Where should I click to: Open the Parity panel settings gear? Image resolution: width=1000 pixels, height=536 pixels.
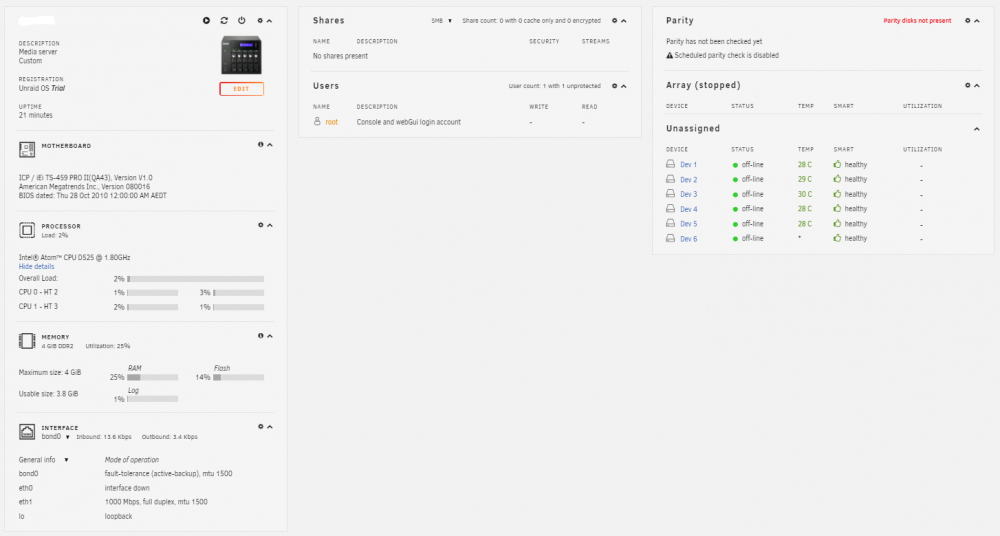[967, 20]
